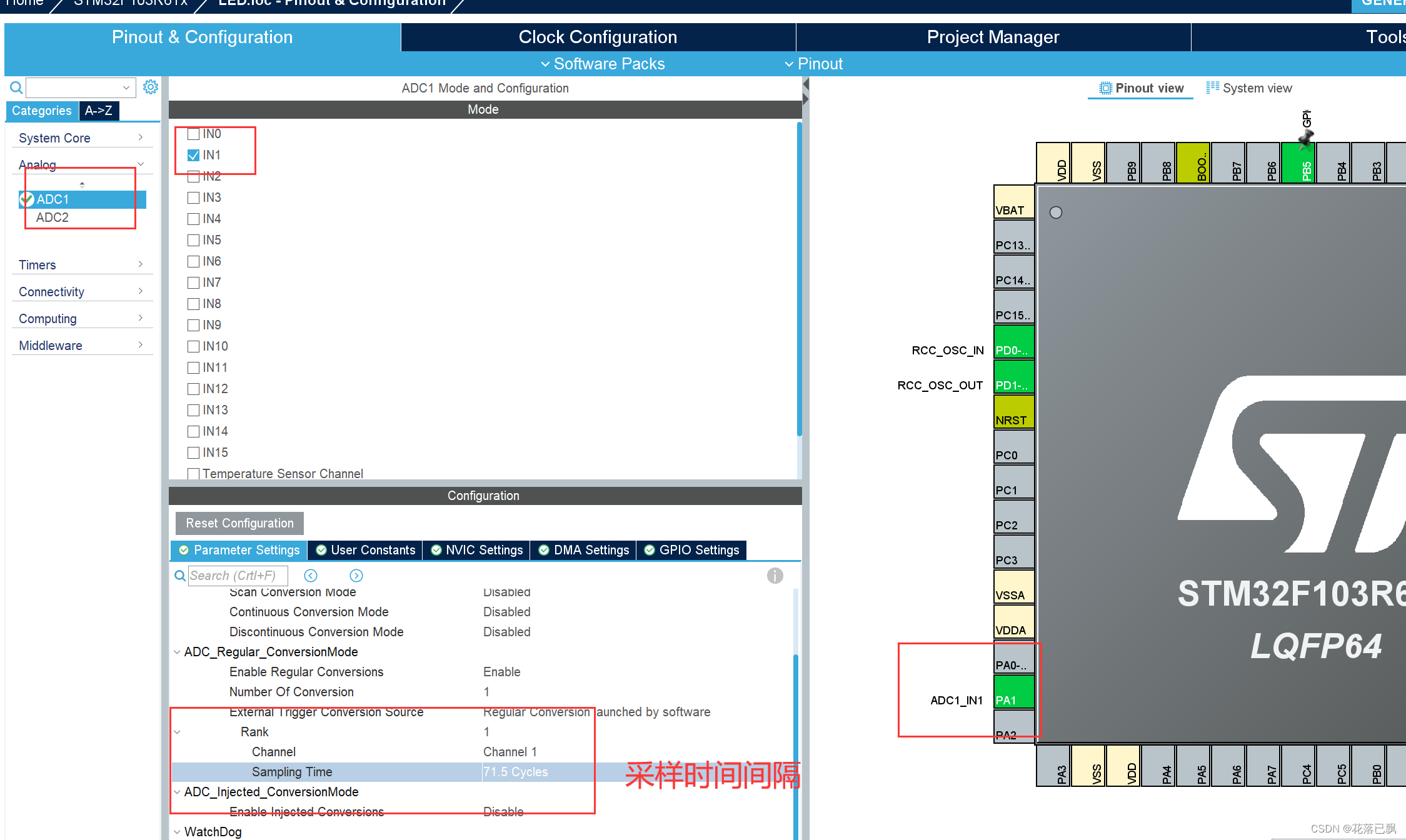Viewport: 1406px width, 840px height.
Task: Click the PD1 RCC_OSC_OUT pin
Action: point(1014,377)
